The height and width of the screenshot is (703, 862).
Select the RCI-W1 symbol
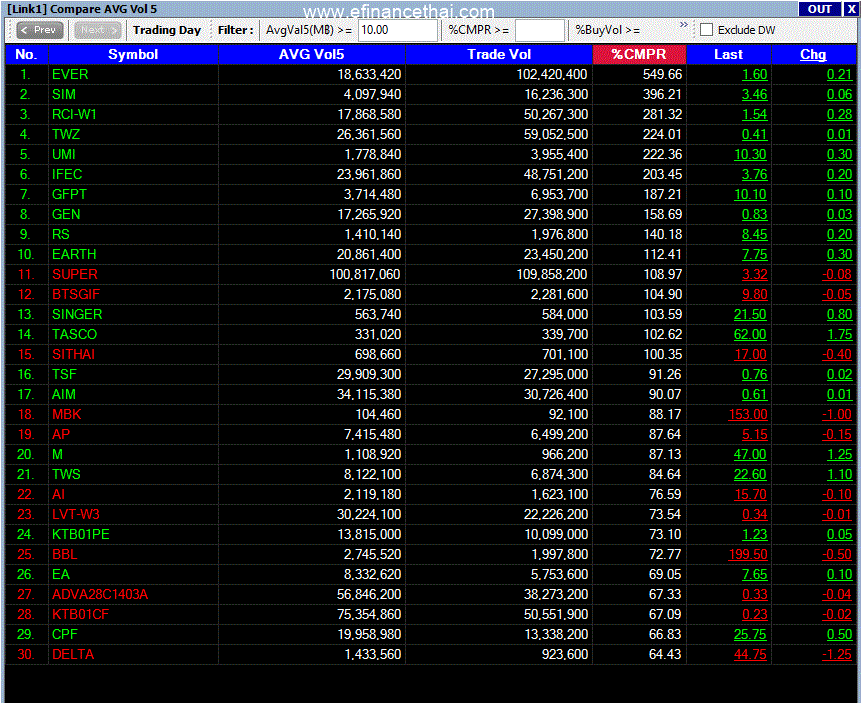pos(74,114)
